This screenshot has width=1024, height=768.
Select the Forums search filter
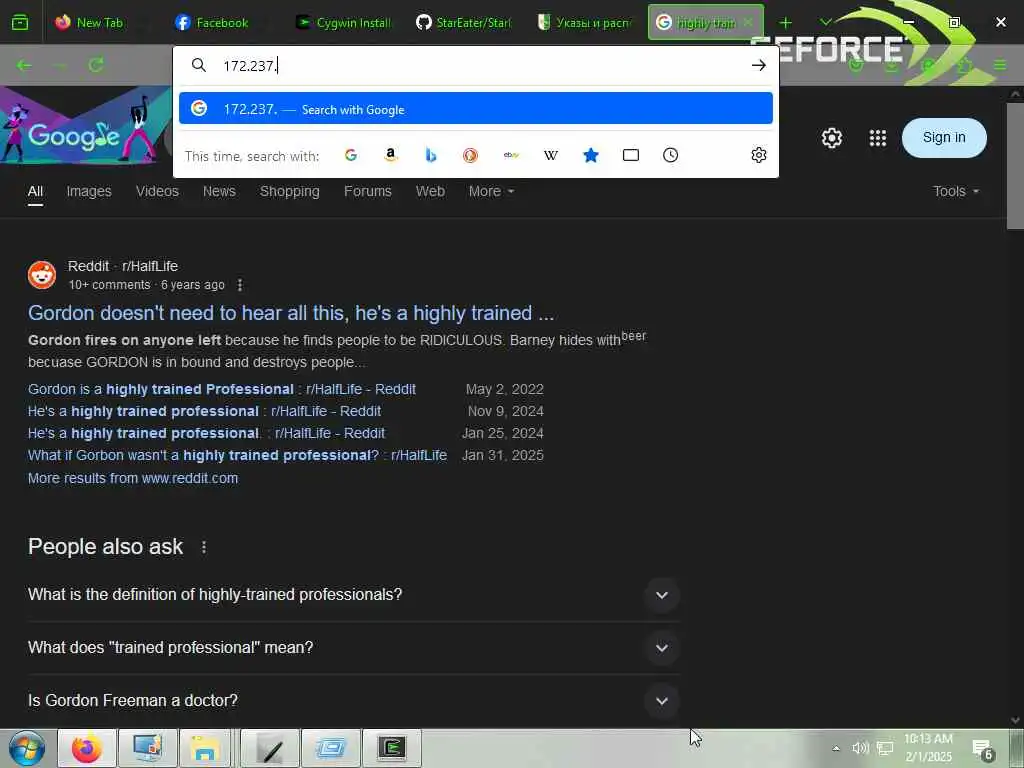(368, 191)
